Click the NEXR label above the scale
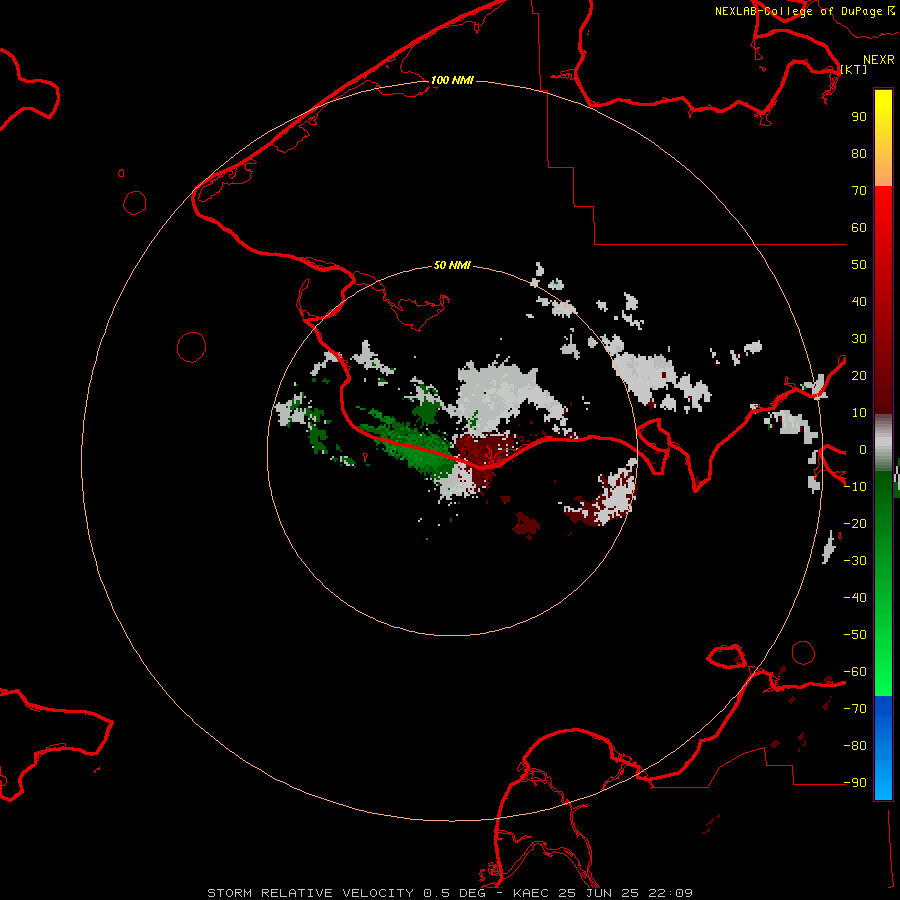This screenshot has height=900, width=900. tap(878, 60)
